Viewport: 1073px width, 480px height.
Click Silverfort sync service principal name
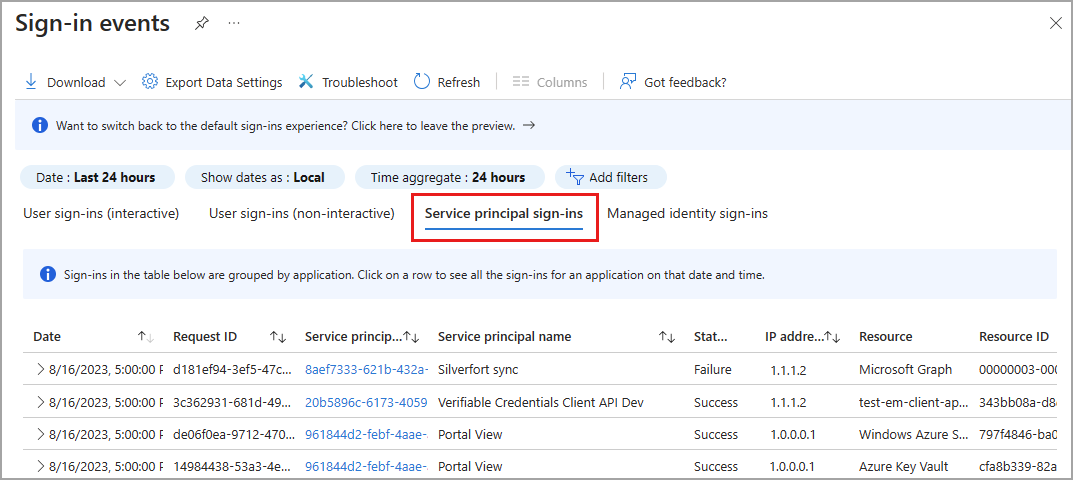478,369
